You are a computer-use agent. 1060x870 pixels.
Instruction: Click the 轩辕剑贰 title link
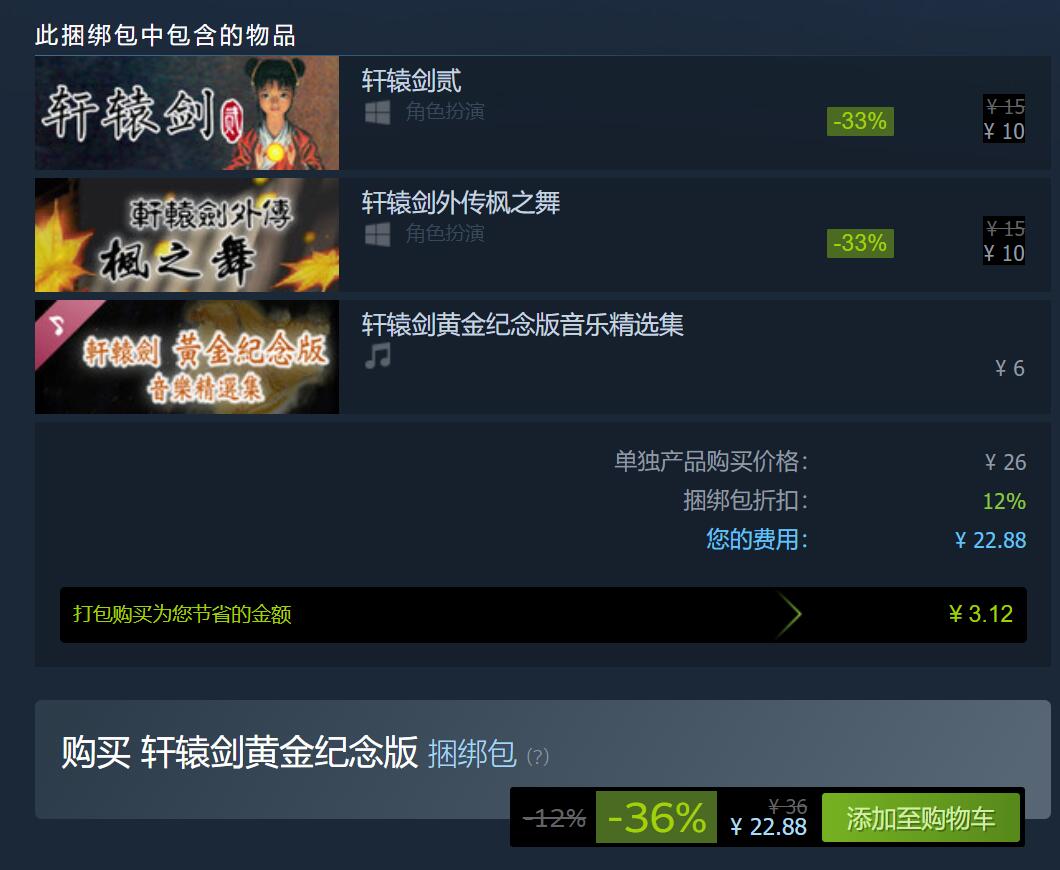tap(412, 80)
